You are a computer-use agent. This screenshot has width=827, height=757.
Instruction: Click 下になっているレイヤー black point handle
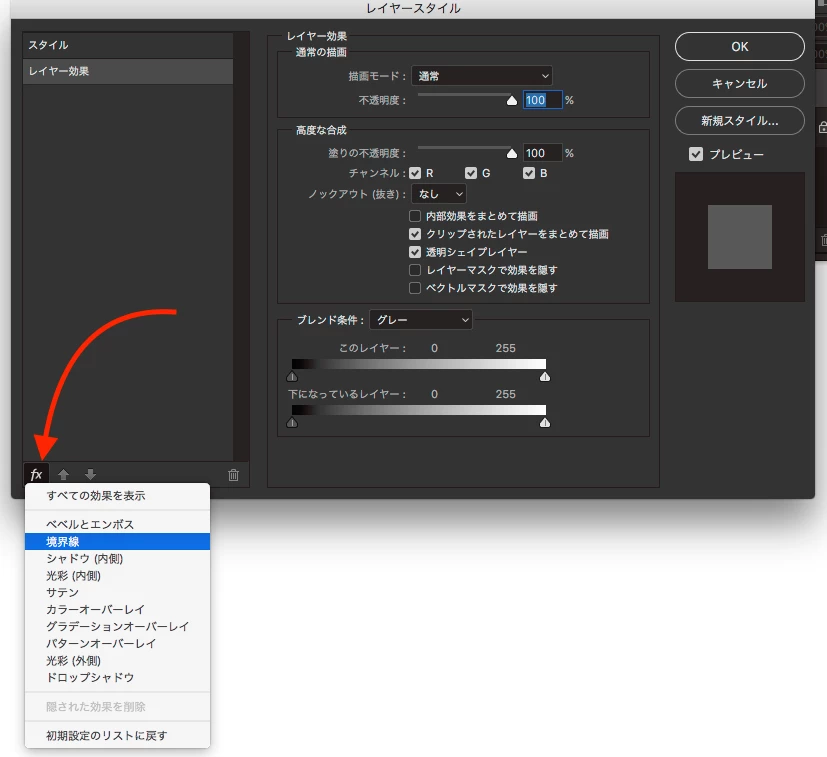[292, 422]
